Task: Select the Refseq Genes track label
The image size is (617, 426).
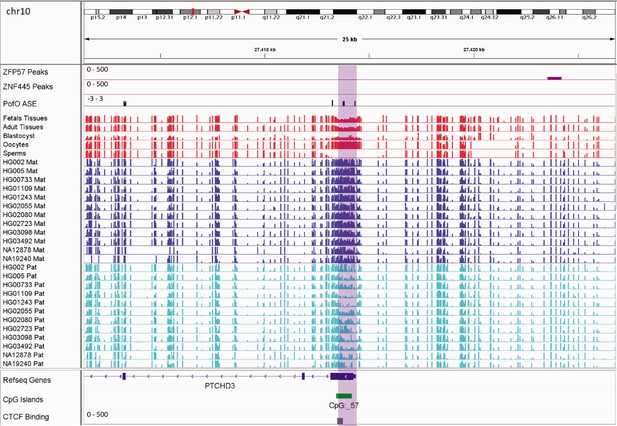Action: click(x=27, y=380)
